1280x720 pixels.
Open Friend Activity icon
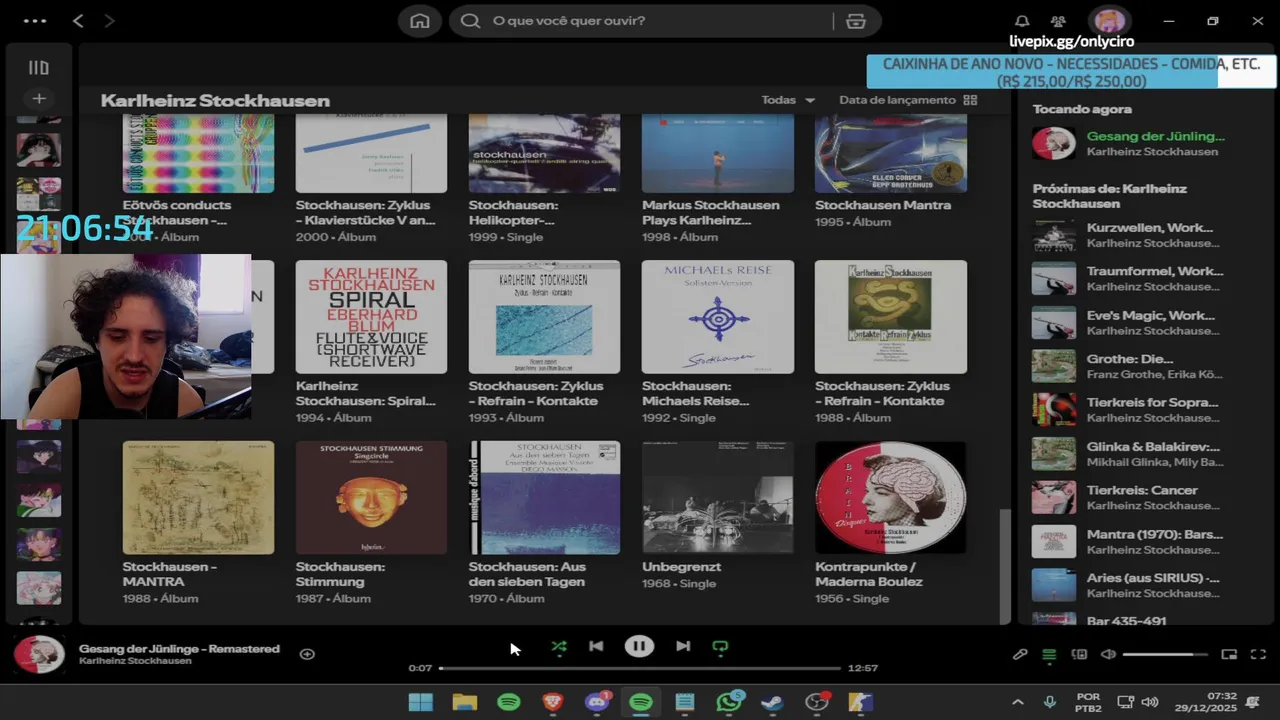point(1058,21)
